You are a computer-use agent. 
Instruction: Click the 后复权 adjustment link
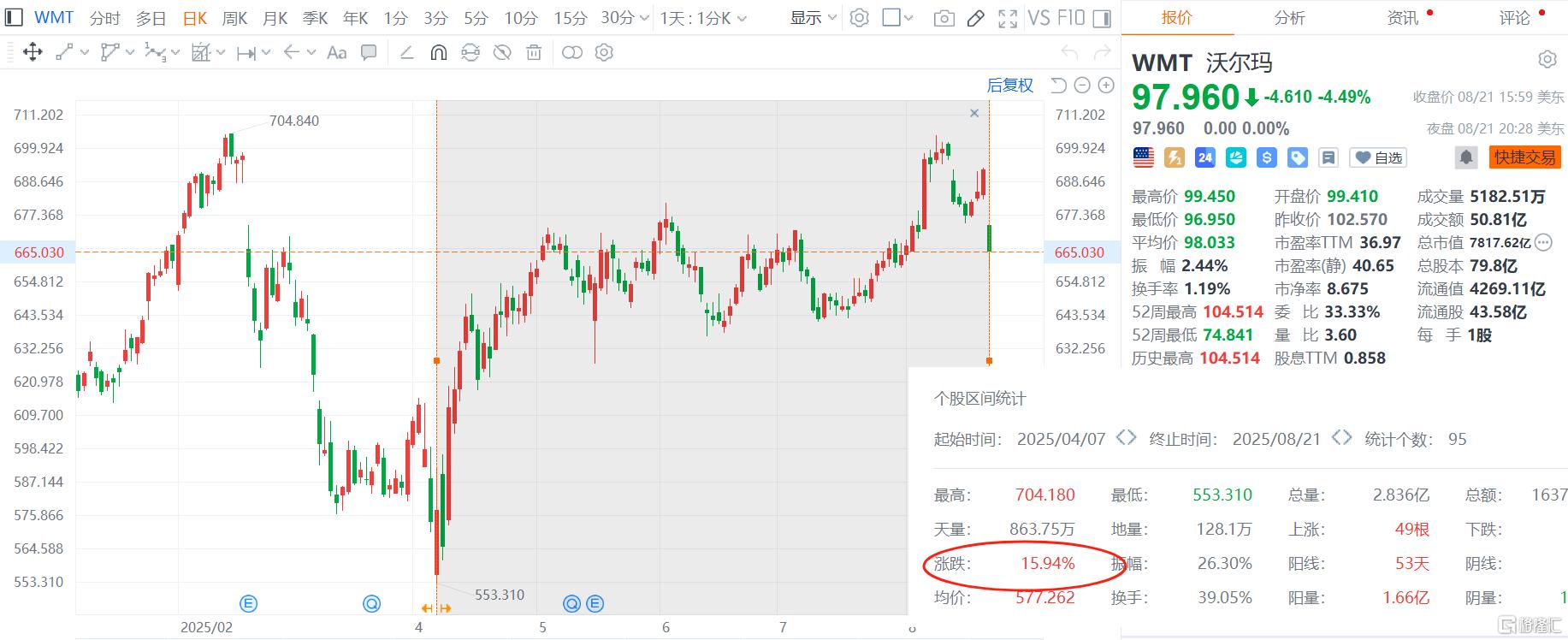coord(1009,86)
